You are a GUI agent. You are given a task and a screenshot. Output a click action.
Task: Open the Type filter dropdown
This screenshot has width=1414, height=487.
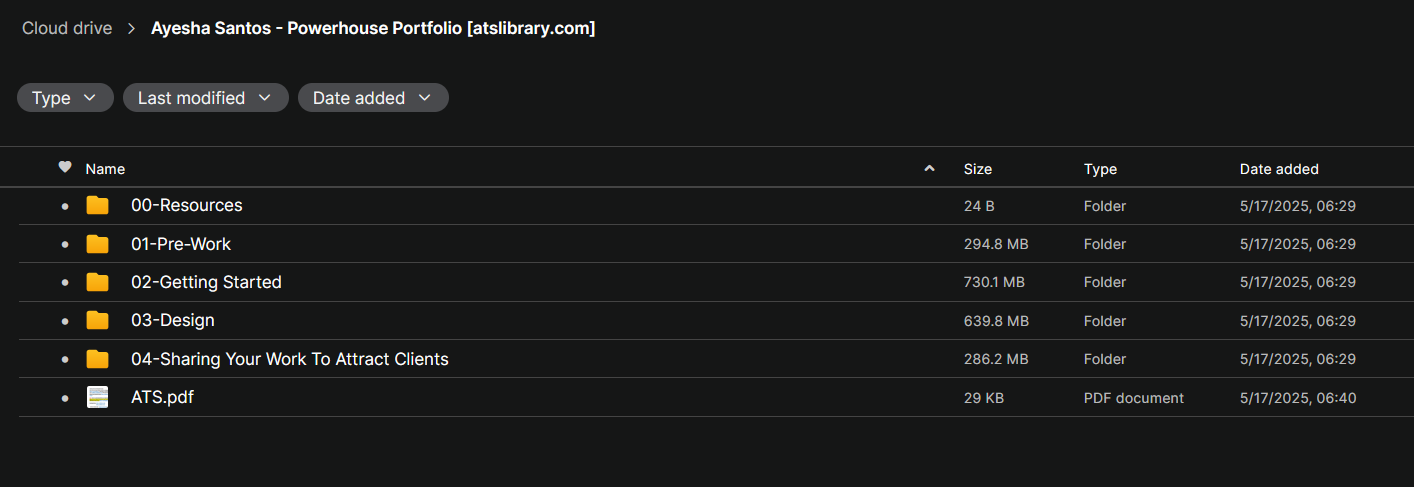(x=64, y=98)
